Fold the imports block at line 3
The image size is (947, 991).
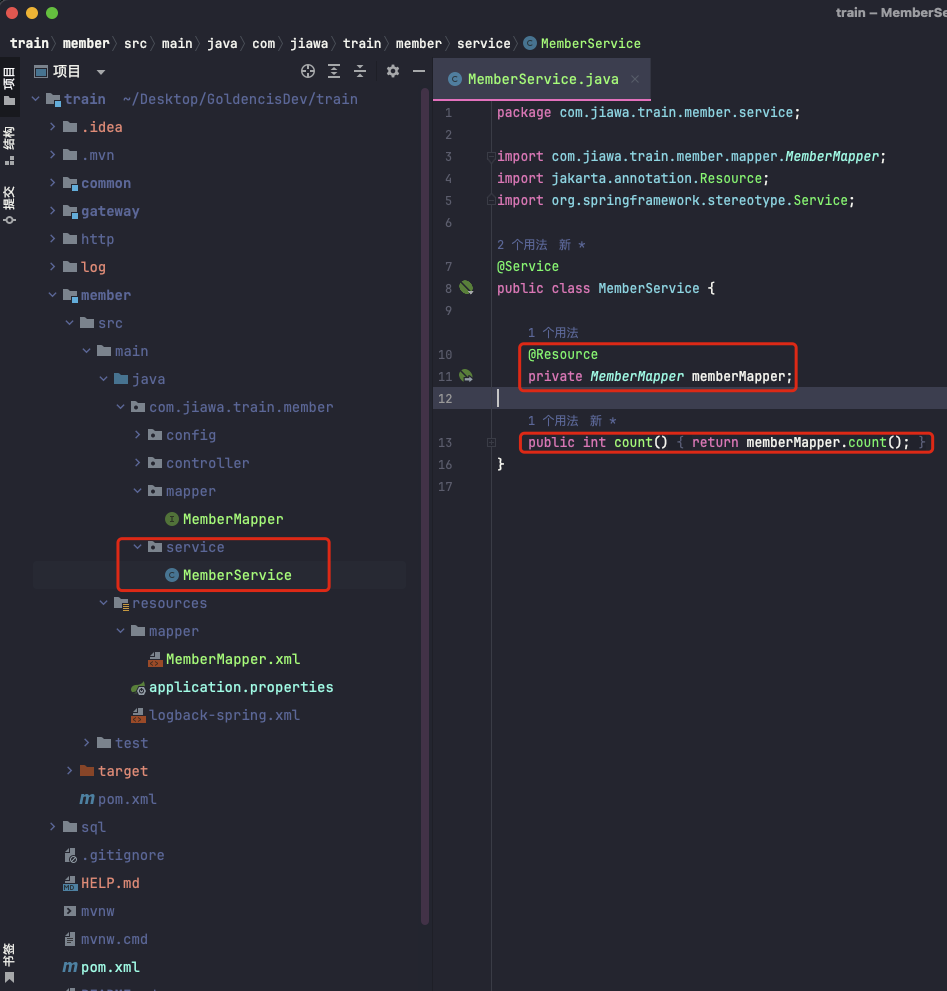coord(491,156)
